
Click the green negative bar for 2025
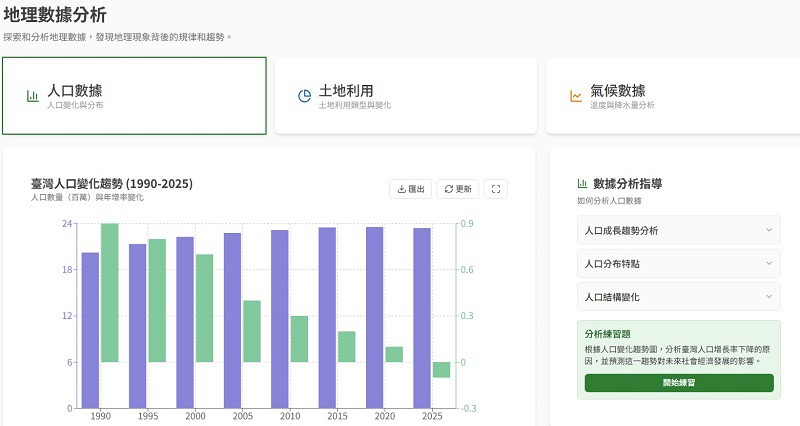441,370
